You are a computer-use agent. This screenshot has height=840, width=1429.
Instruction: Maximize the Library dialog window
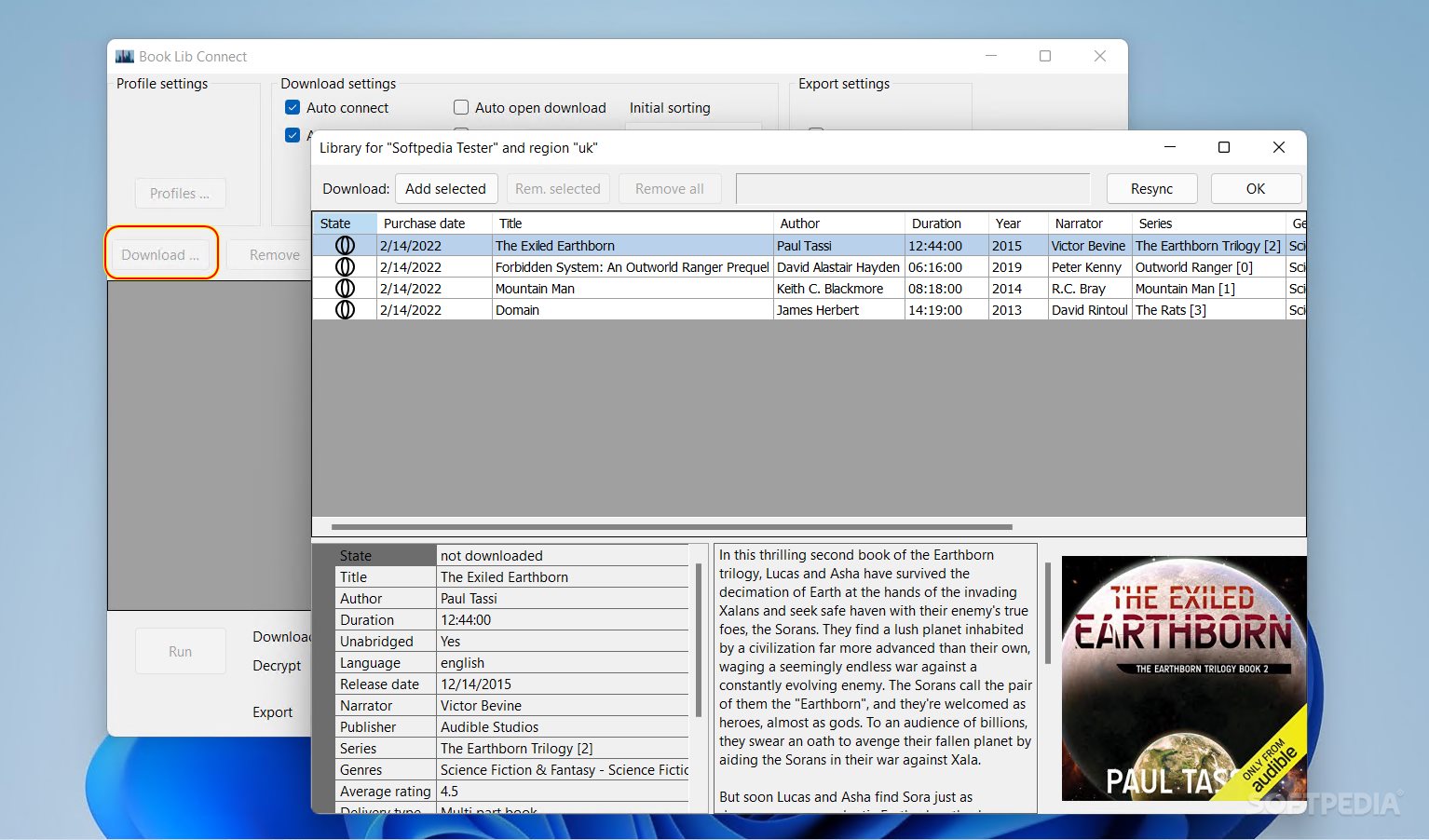pos(1224,147)
